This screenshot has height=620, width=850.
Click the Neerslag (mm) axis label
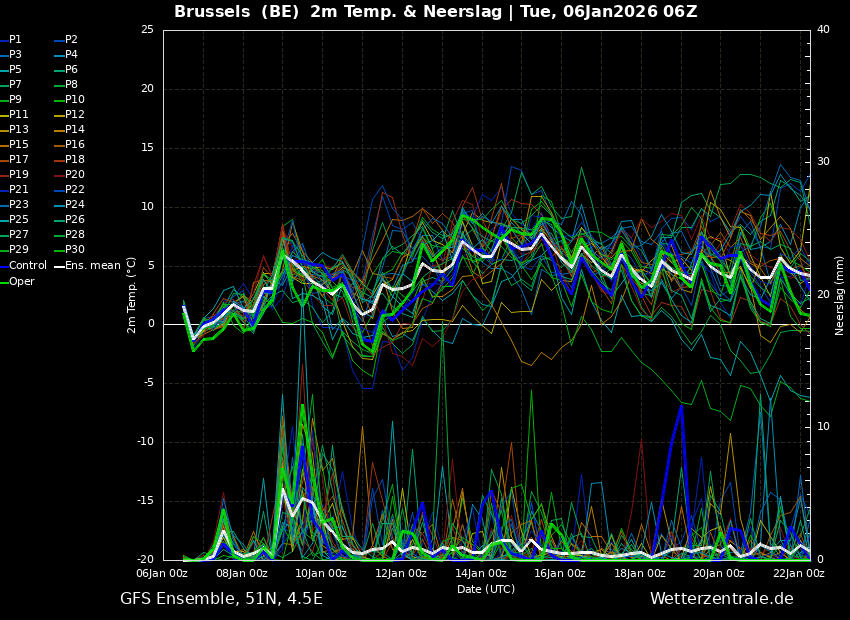coord(840,295)
